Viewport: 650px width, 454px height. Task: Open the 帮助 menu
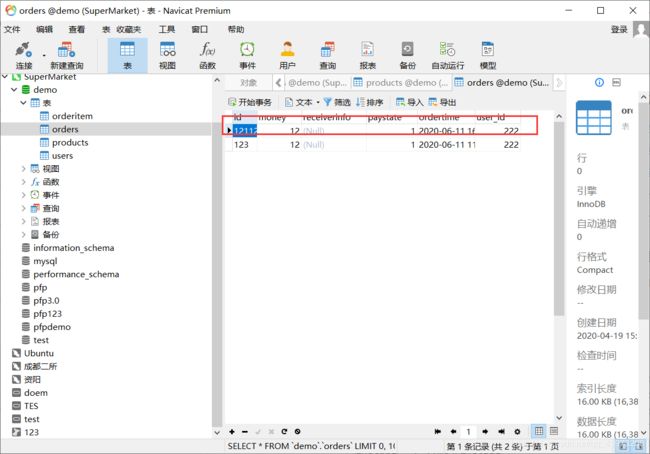(236, 29)
